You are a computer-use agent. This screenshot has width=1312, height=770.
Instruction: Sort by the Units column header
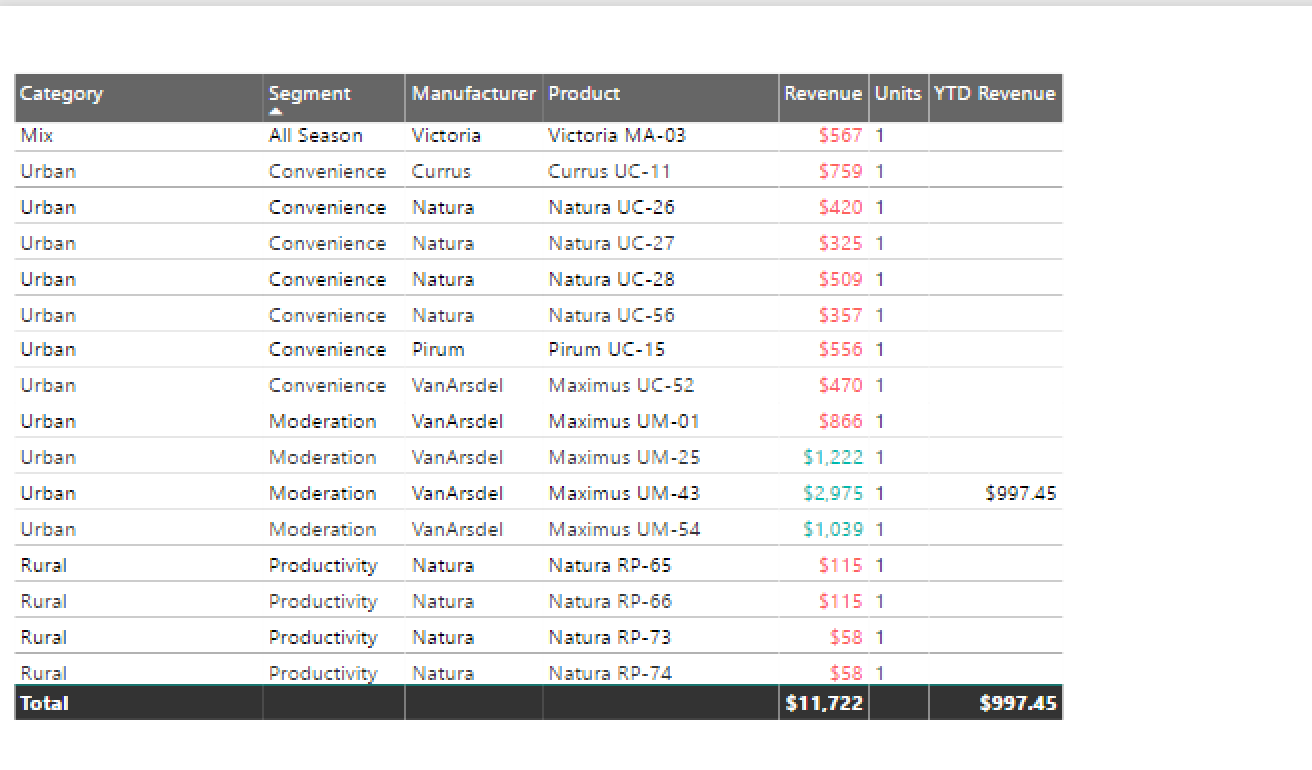pos(897,93)
